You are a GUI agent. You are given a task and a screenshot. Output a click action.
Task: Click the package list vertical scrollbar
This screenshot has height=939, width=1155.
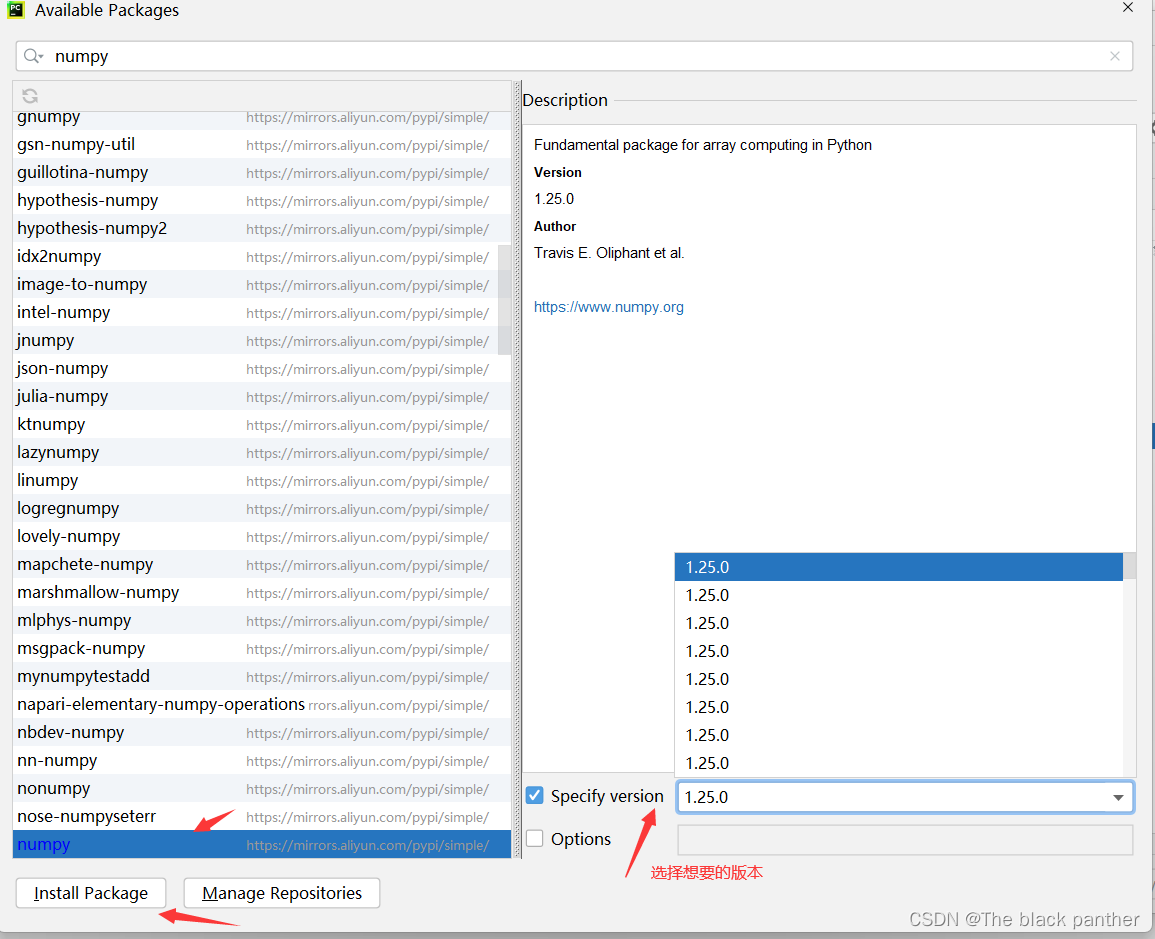pyautogui.click(x=504, y=300)
